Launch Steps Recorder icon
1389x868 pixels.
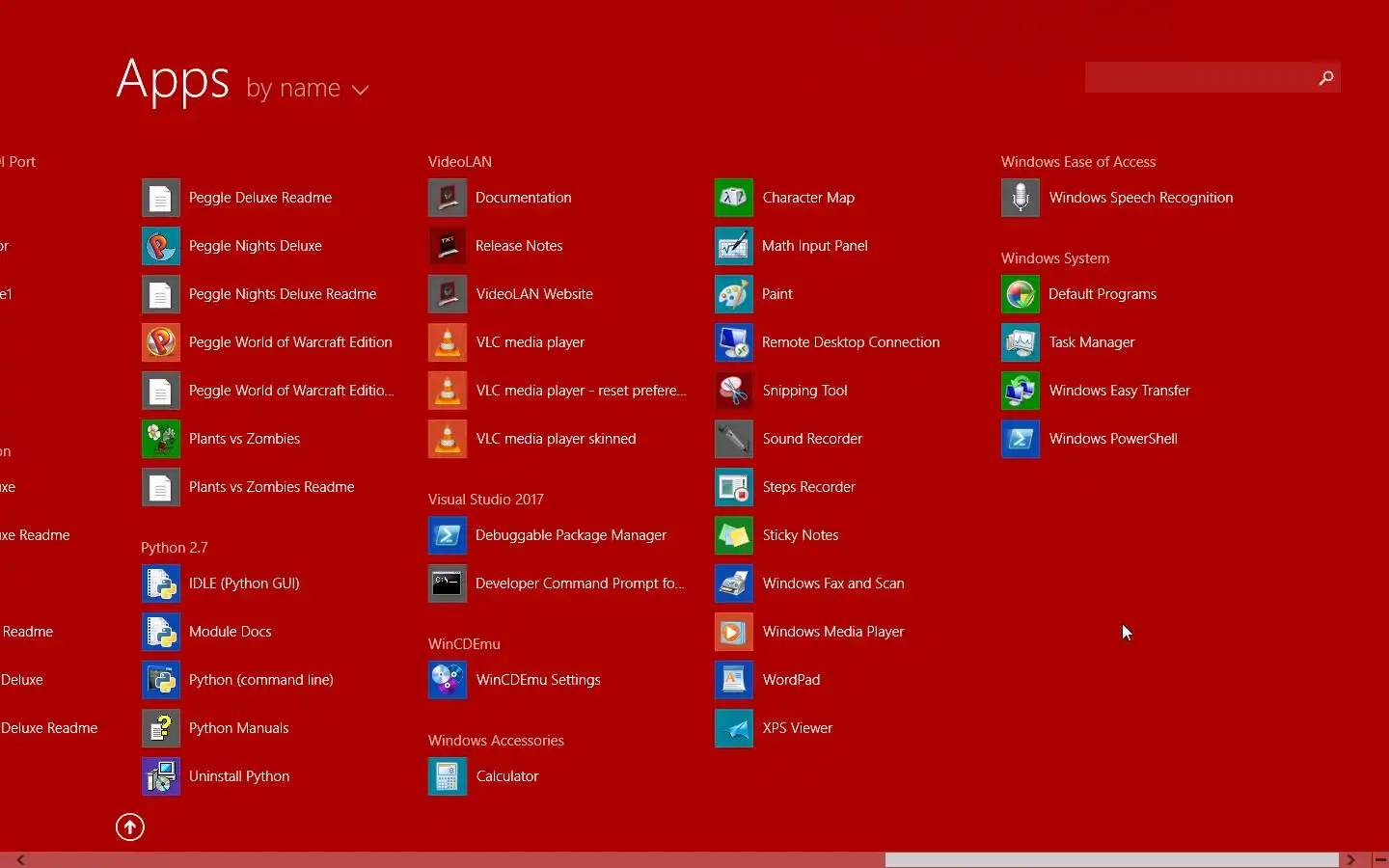pos(734,487)
